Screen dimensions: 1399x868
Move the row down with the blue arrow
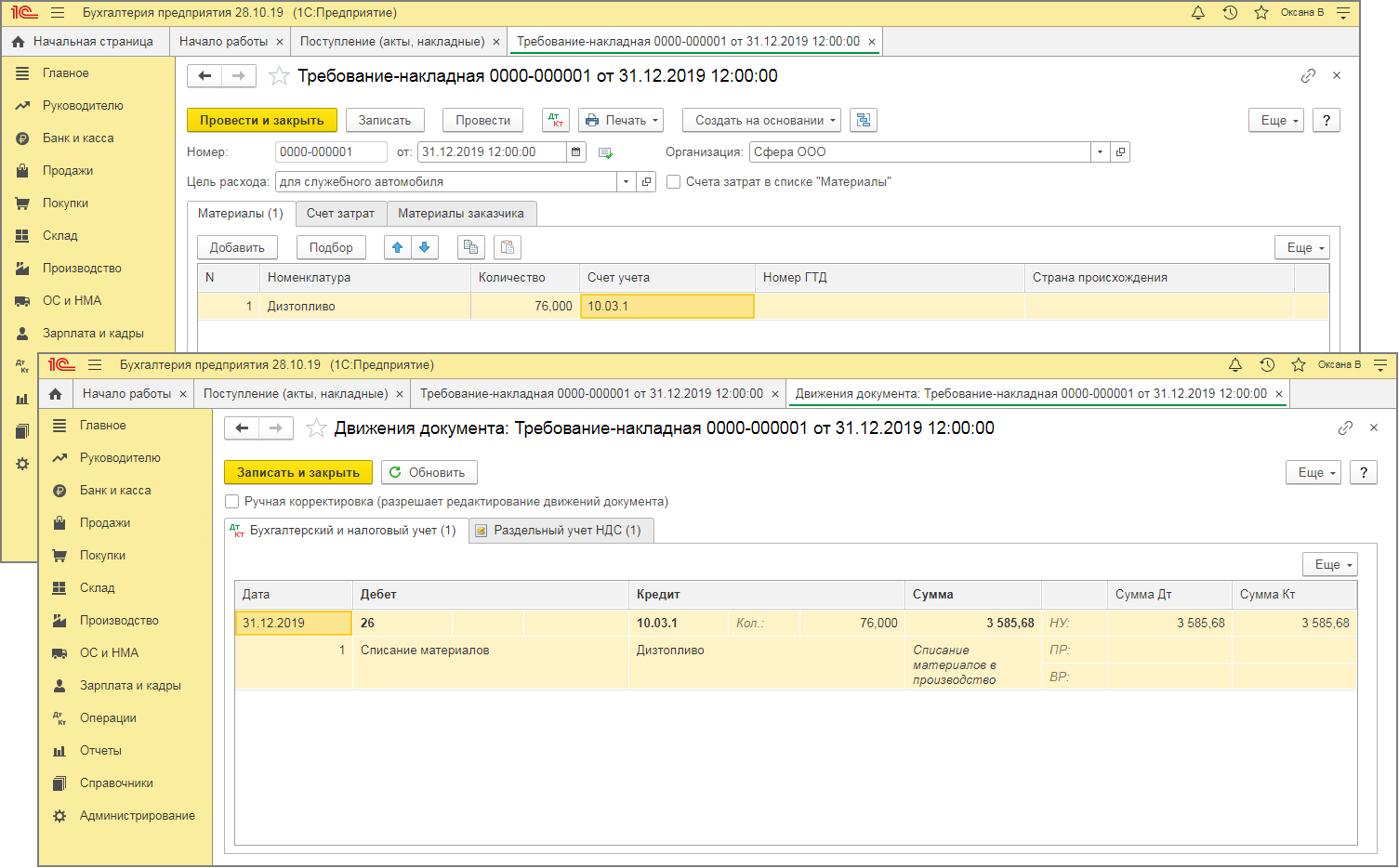point(425,247)
